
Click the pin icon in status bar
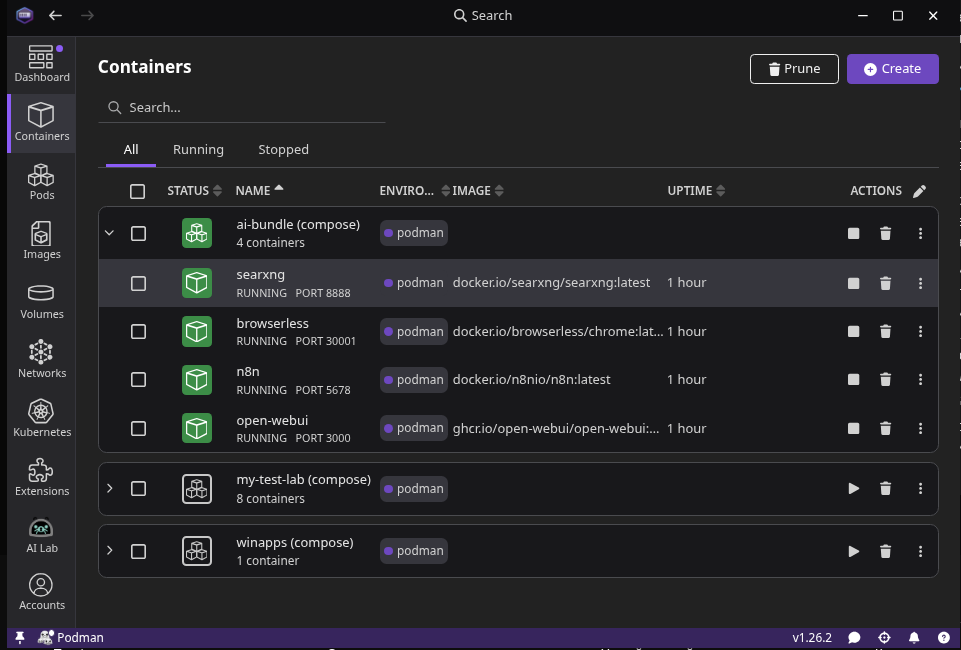[x=20, y=638]
